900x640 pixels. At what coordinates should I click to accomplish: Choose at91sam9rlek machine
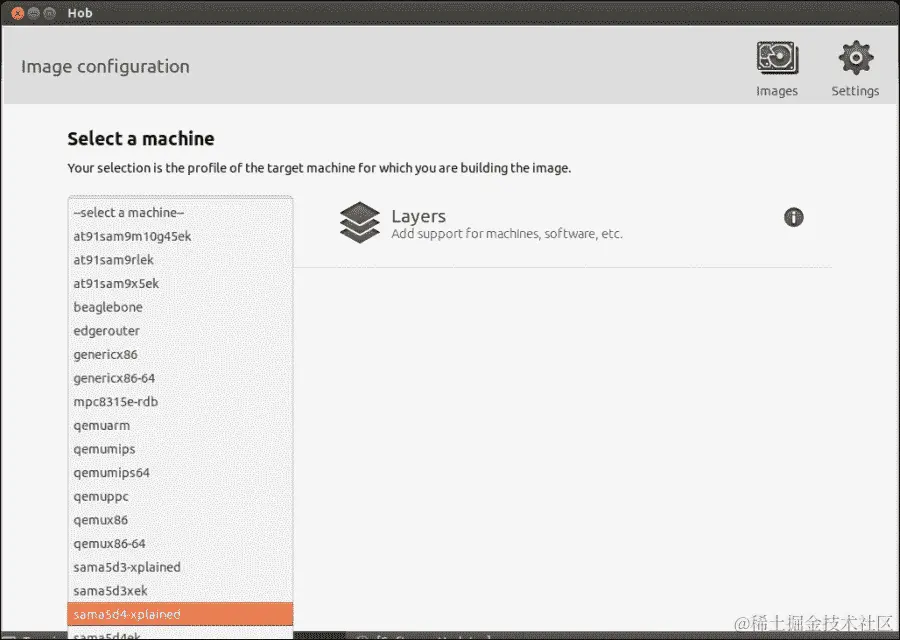pyautogui.click(x=180, y=260)
